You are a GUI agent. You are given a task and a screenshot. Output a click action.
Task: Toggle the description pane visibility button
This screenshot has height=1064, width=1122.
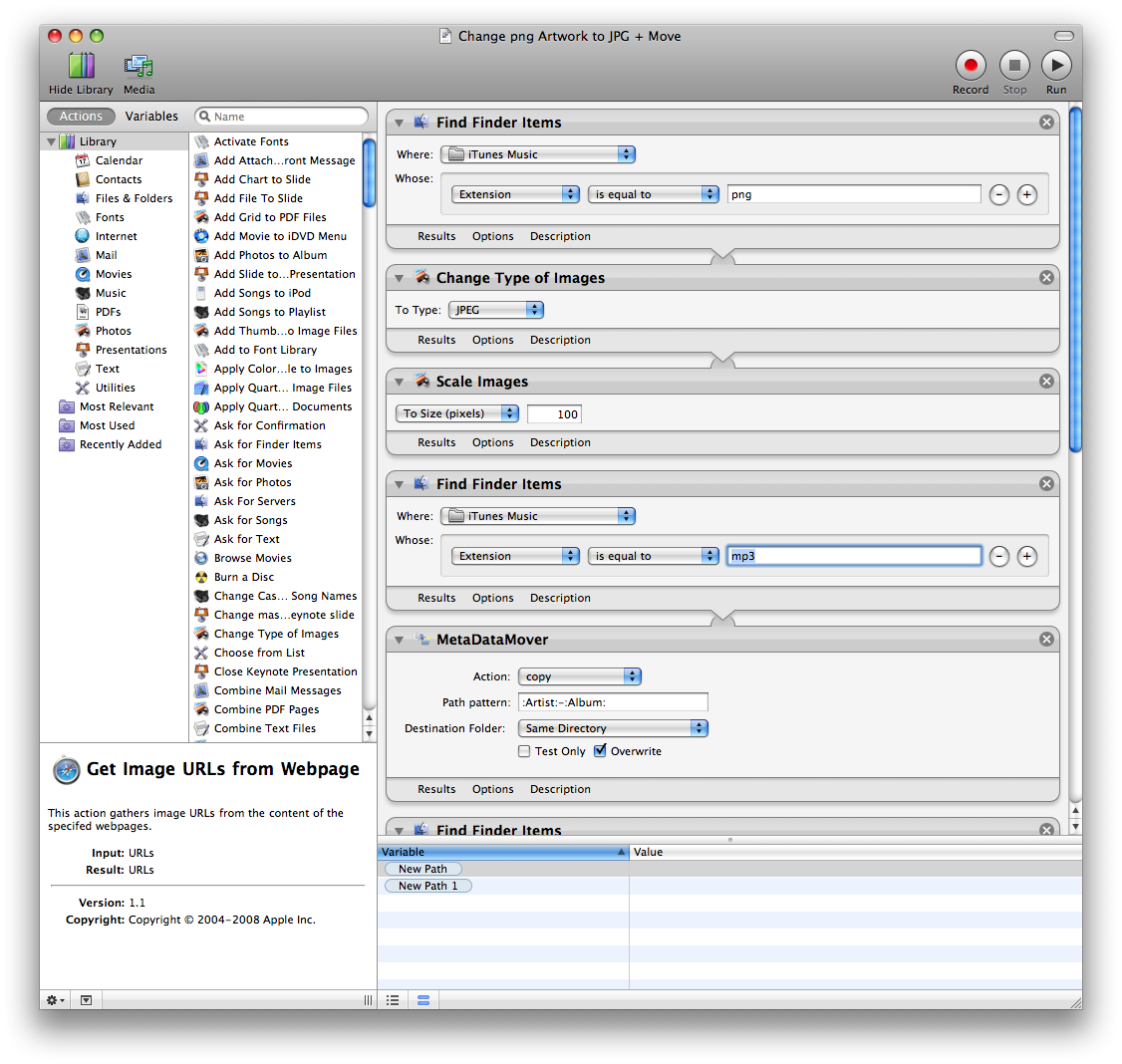click(86, 1000)
